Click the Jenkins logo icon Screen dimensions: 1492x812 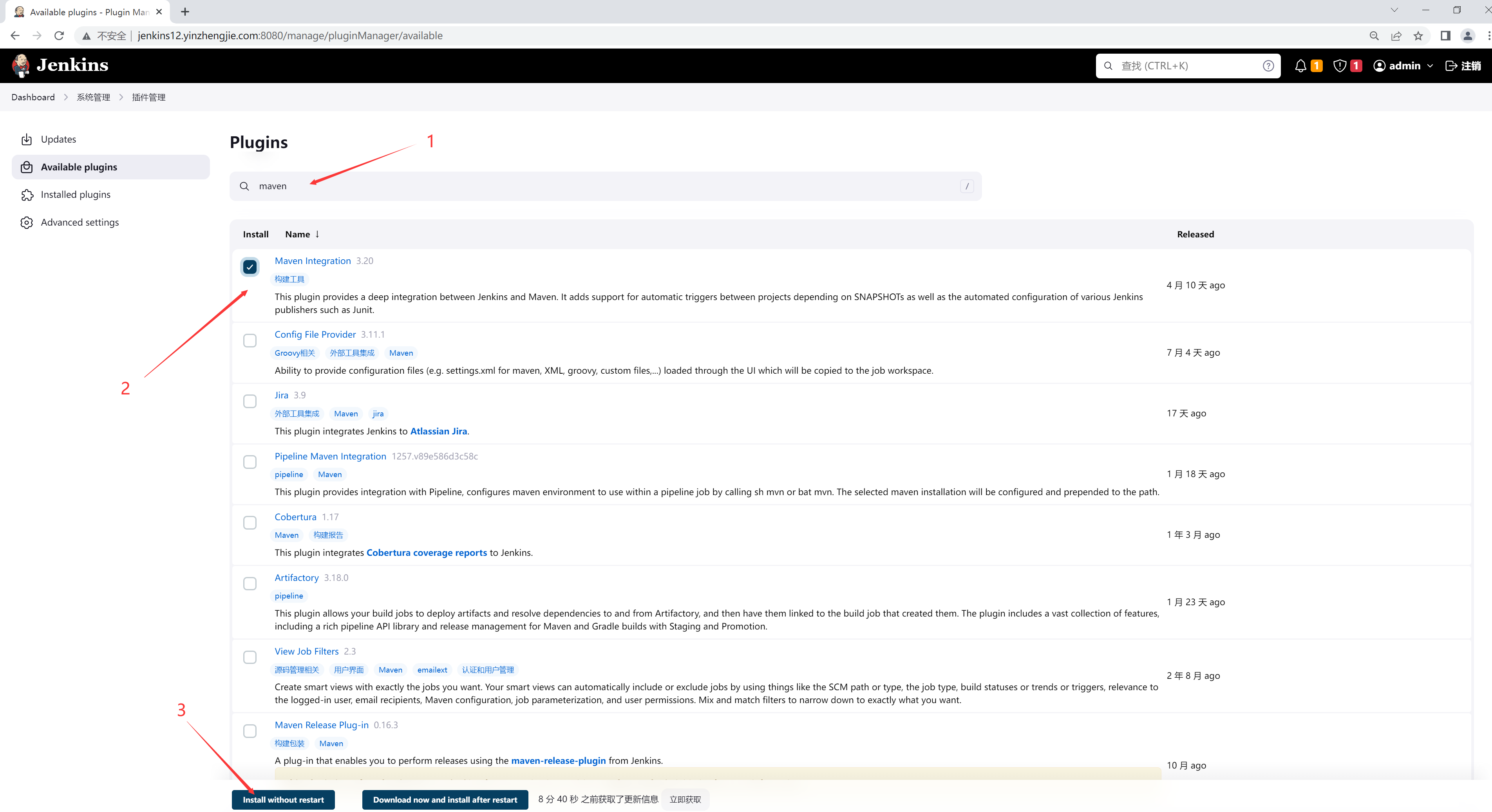[x=22, y=65]
